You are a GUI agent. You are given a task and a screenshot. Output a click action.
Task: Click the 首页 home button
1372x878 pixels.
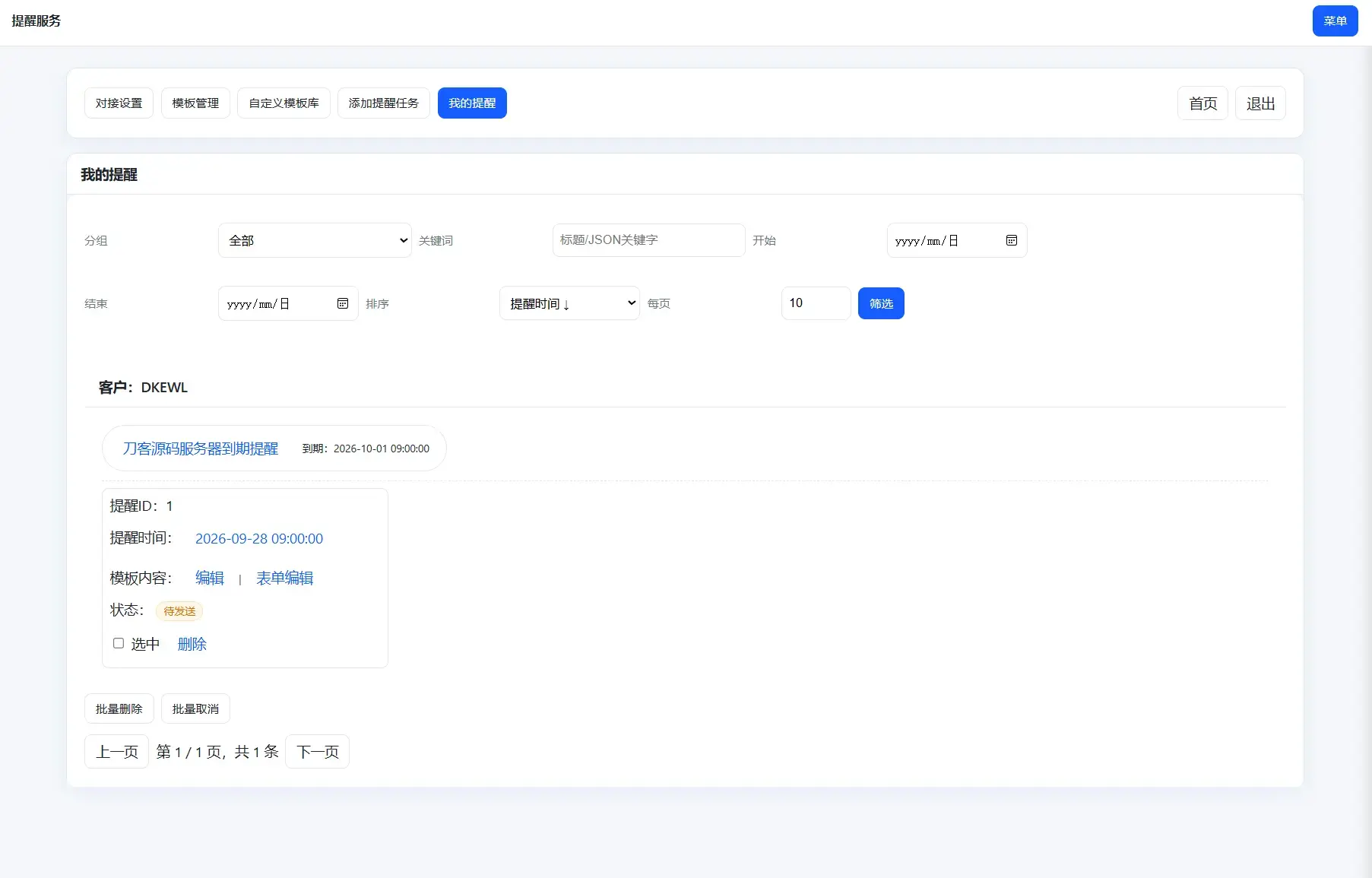tap(1202, 103)
